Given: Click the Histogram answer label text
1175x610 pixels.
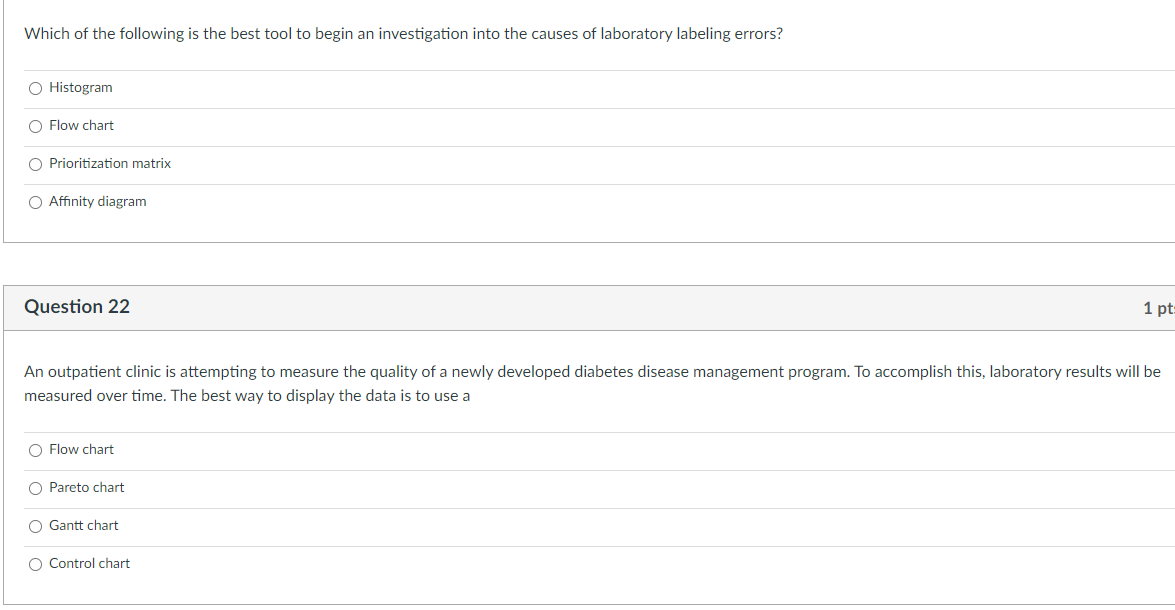Looking at the screenshot, I should point(81,88).
